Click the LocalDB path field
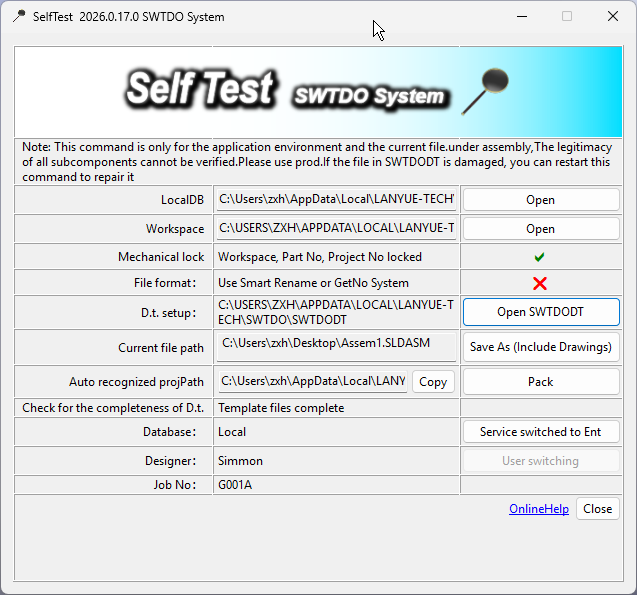637x595 pixels. point(336,200)
